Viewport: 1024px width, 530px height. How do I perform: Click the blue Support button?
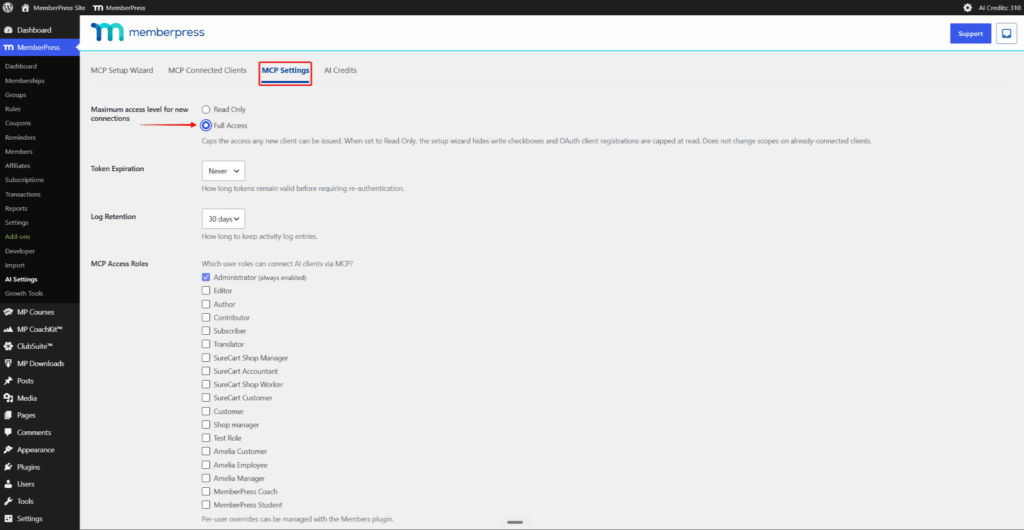coord(970,34)
